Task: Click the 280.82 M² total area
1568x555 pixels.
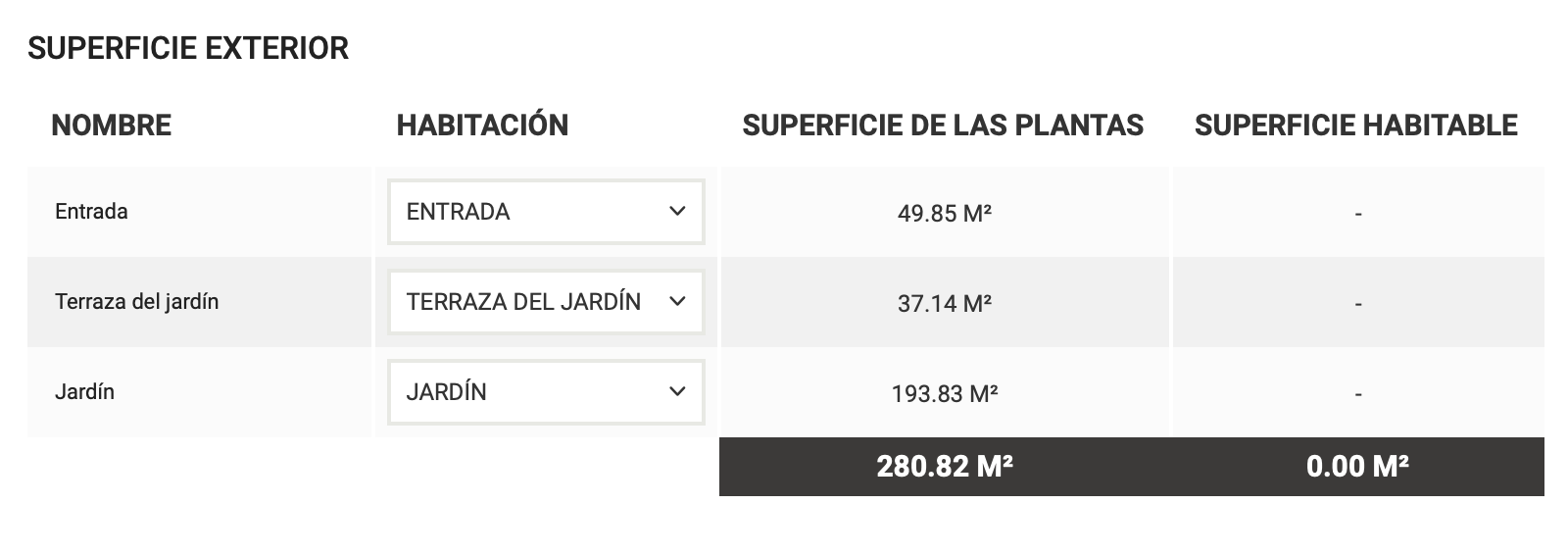Action: click(945, 467)
